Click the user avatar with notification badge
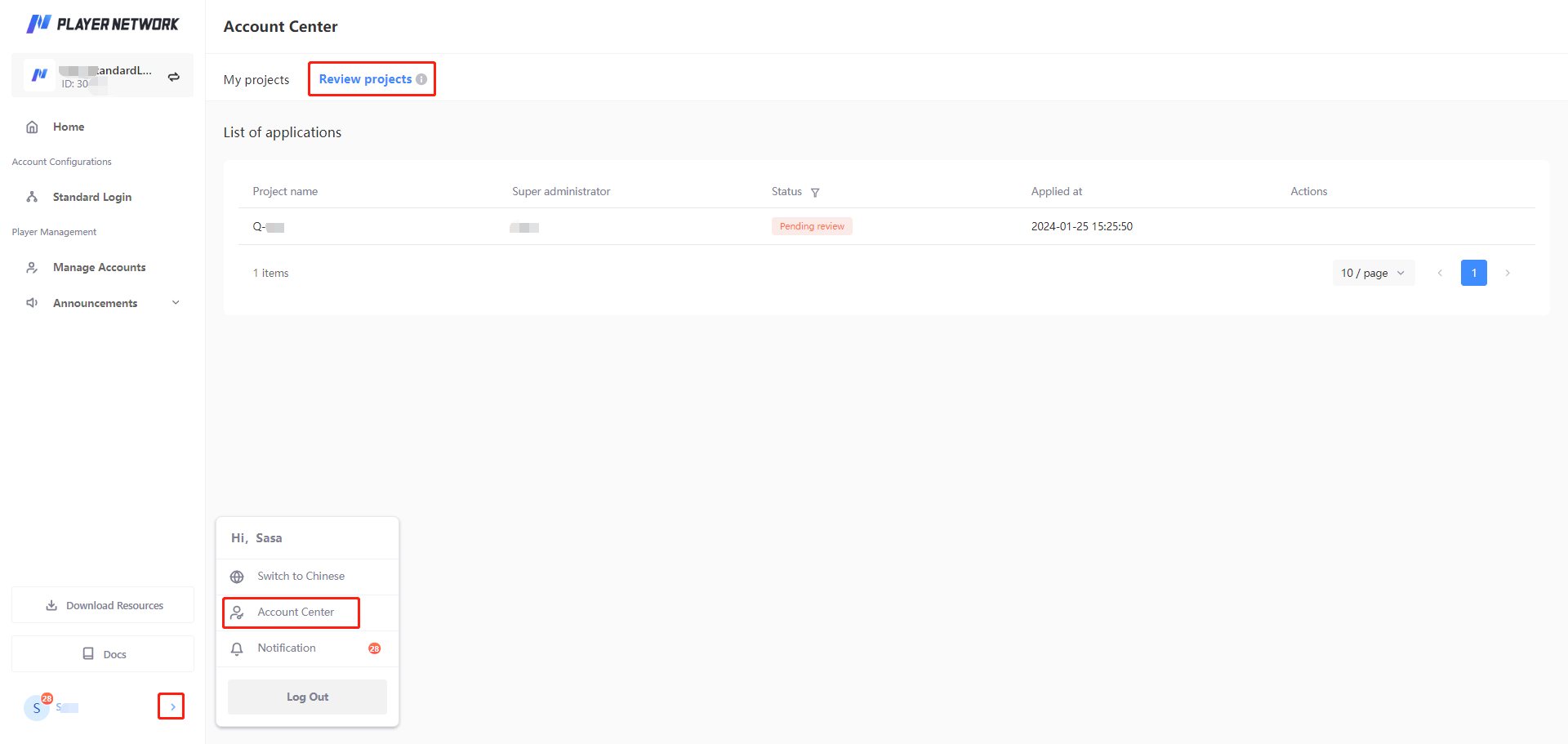Viewport: 1568px width, 744px height. 38,707
